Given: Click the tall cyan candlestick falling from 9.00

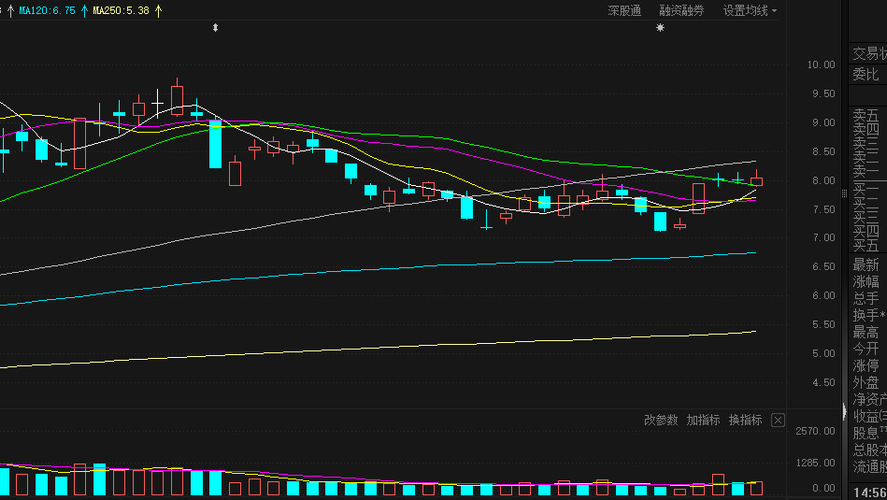Looking at the screenshot, I should click(x=215, y=144).
